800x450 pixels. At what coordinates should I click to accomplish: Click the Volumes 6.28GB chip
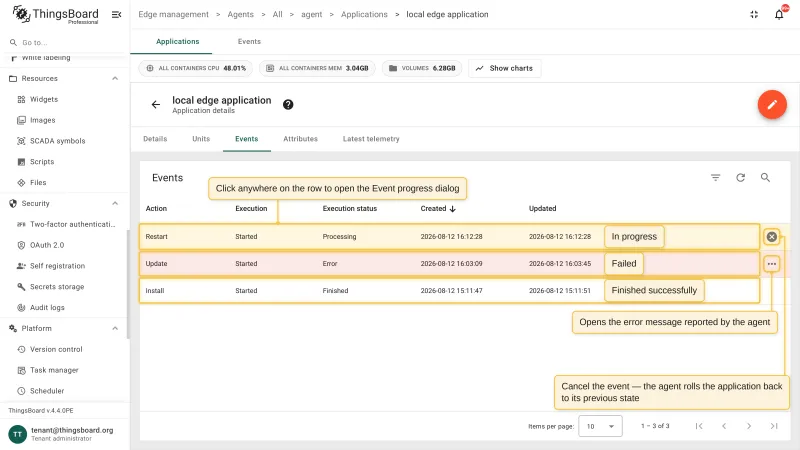click(x=422, y=68)
